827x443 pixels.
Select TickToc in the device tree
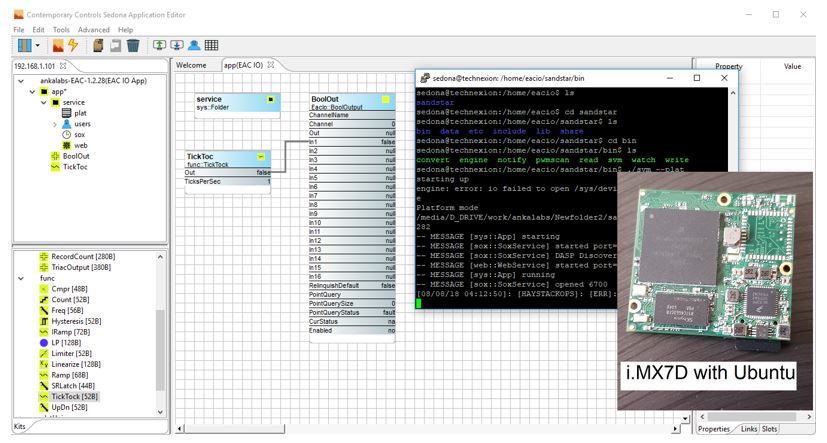point(75,167)
